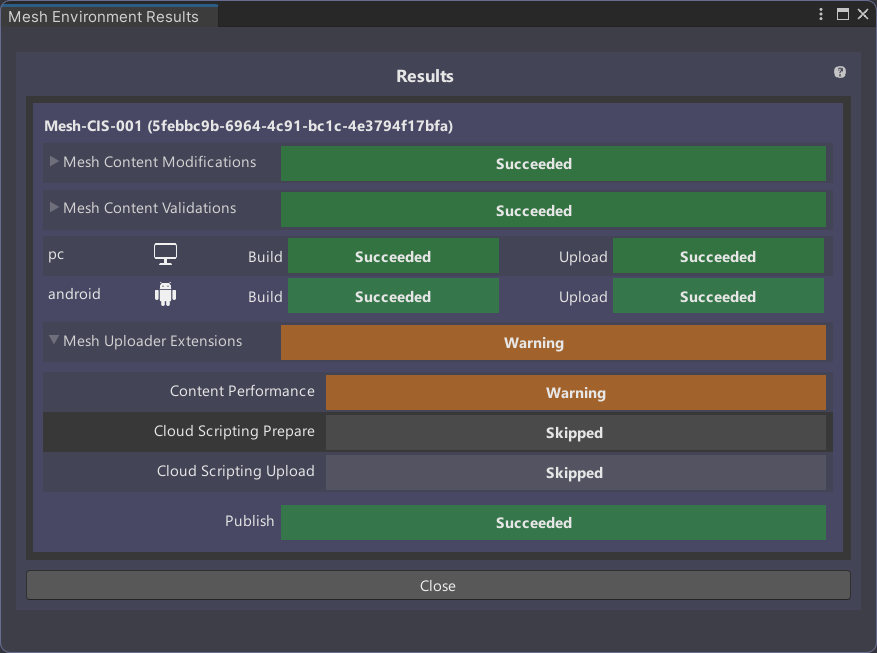Image resolution: width=877 pixels, height=653 pixels.
Task: Expand Mesh Content Modifications section
Action: (x=55, y=161)
